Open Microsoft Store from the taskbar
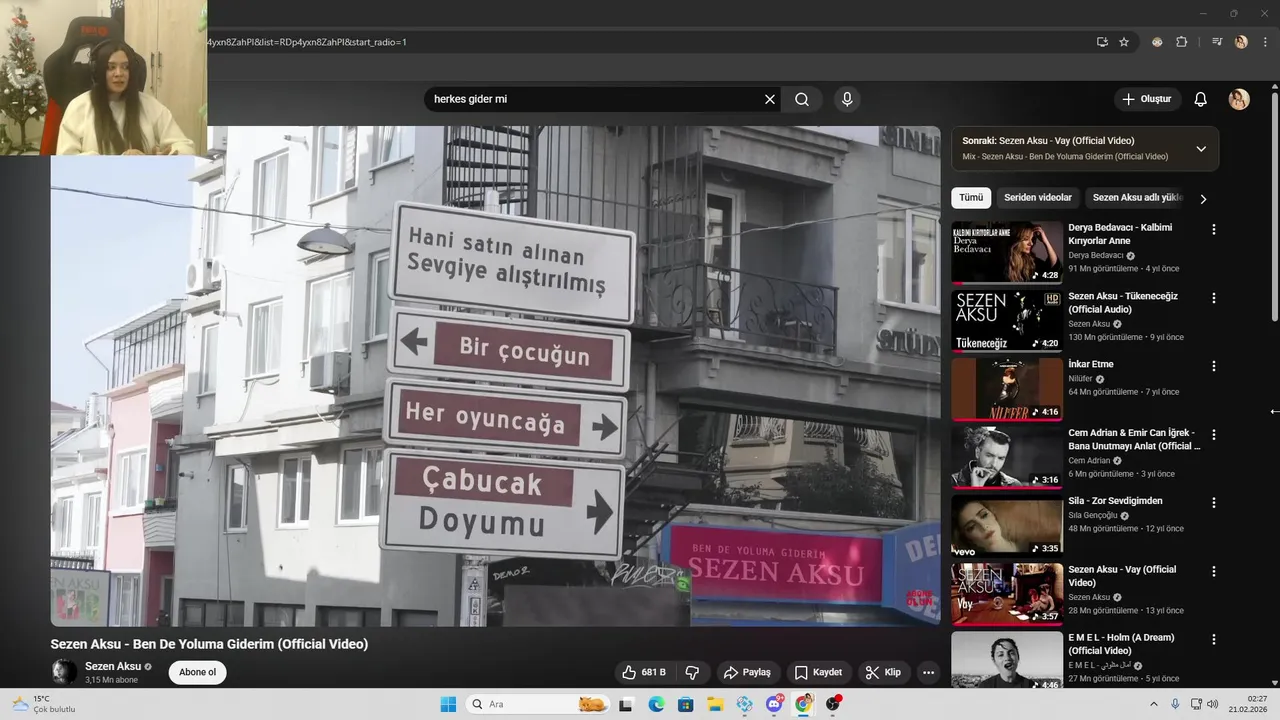Image resolution: width=1280 pixels, height=720 pixels. [686, 704]
